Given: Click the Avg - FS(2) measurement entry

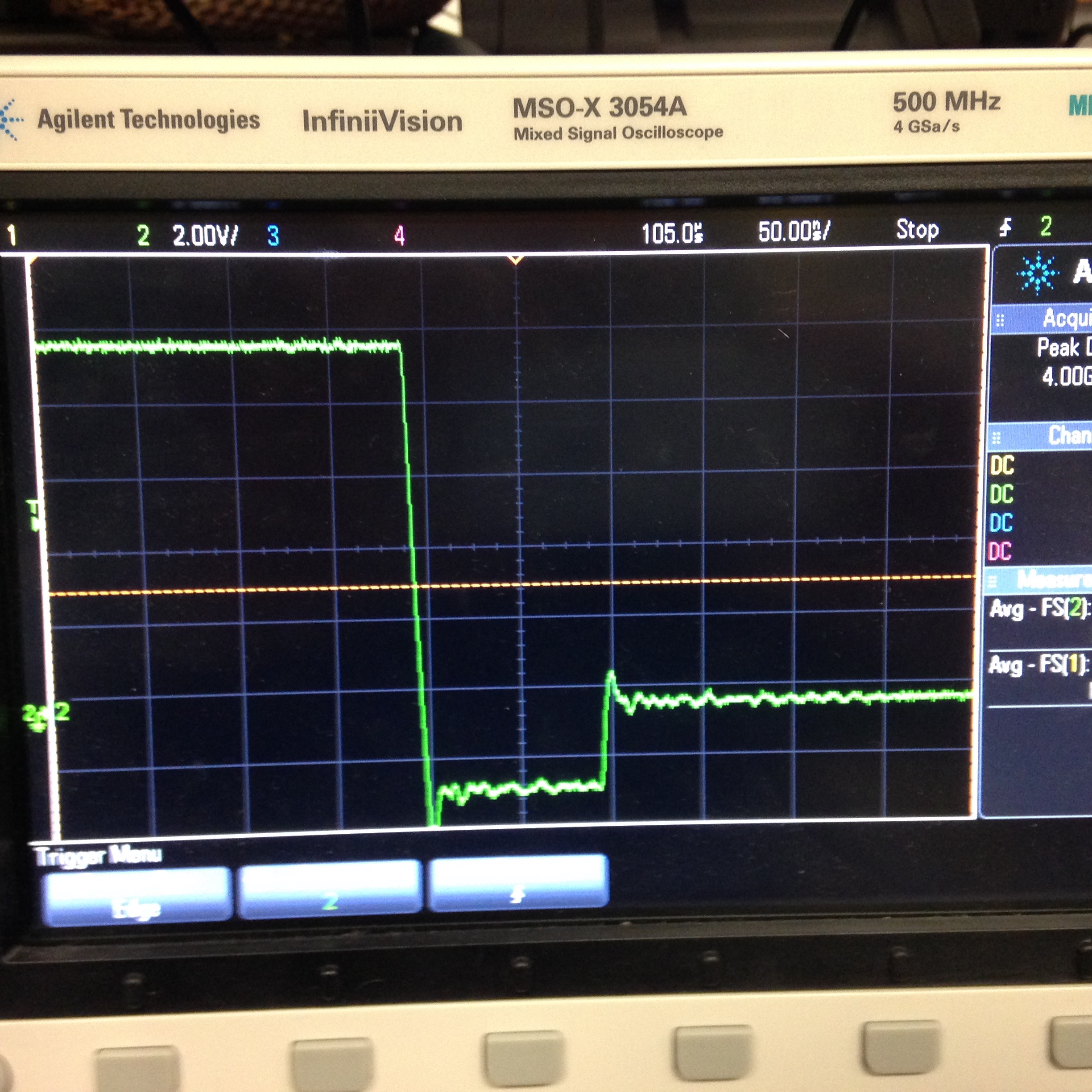Looking at the screenshot, I should tap(1038, 609).
